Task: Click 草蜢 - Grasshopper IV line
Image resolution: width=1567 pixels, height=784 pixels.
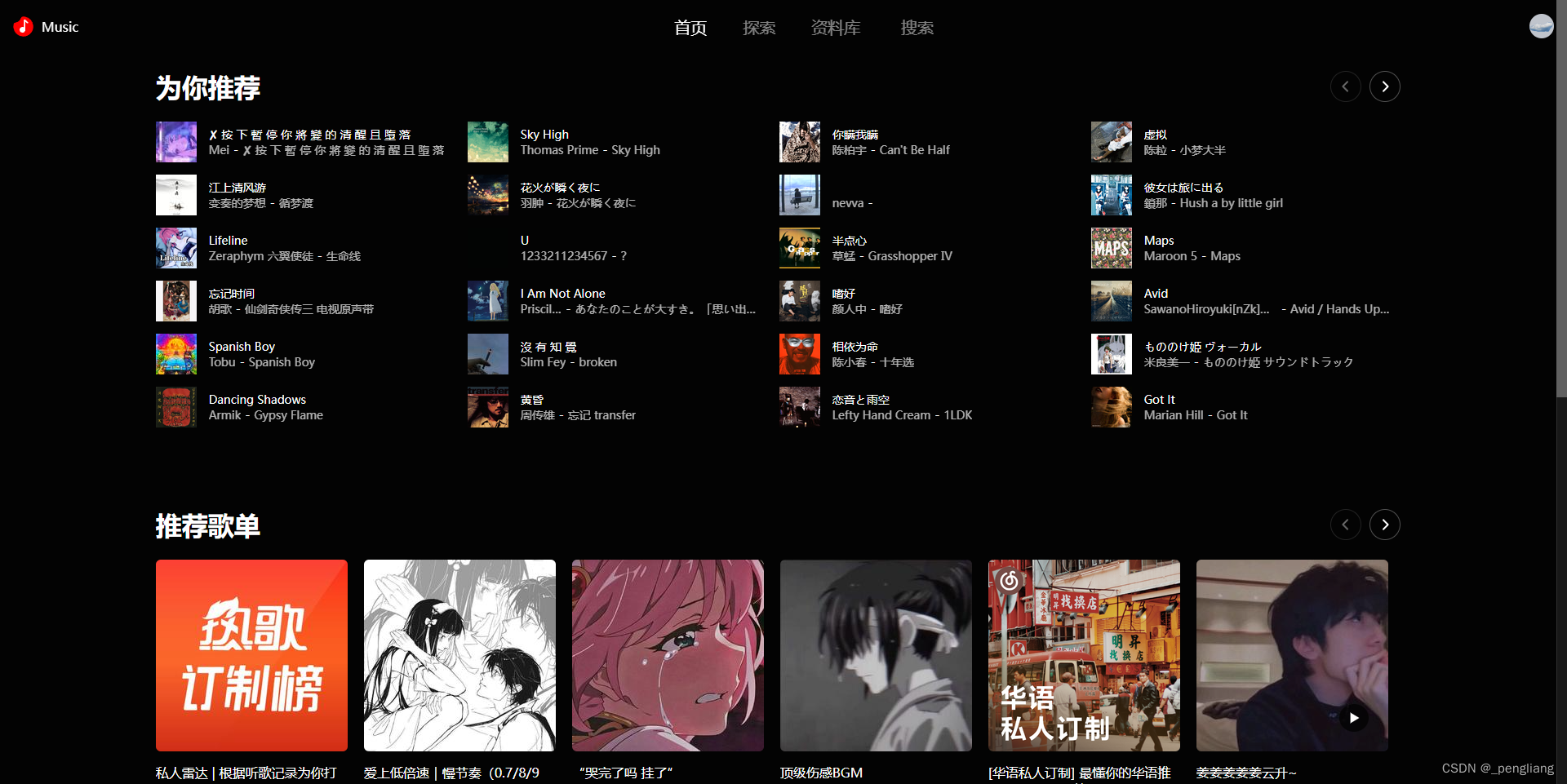Action: 892,256
